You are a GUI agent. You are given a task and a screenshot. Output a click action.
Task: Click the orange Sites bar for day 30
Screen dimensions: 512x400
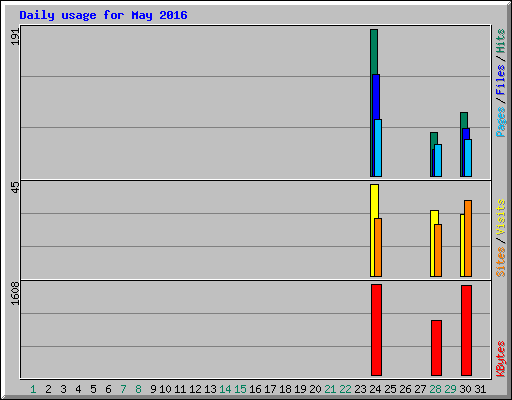468,238
